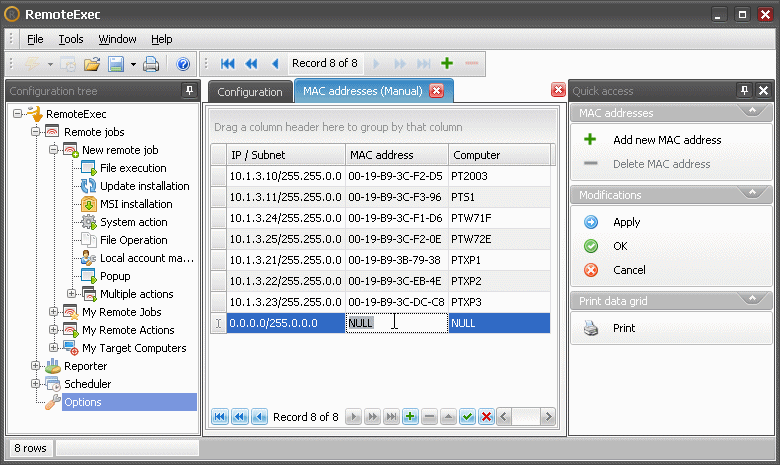Go to first record in top navigation toolbar
Screen dimensions: 780x465
(227, 63)
